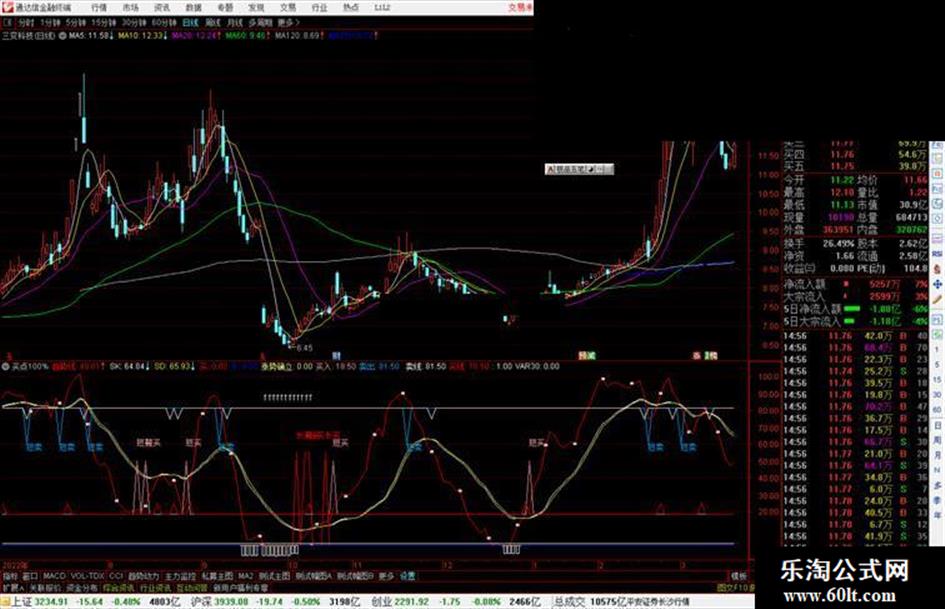The width and height of the screenshot is (945, 609).
Task: Click the 通达信 app logo icon
Action: (x=7, y=7)
